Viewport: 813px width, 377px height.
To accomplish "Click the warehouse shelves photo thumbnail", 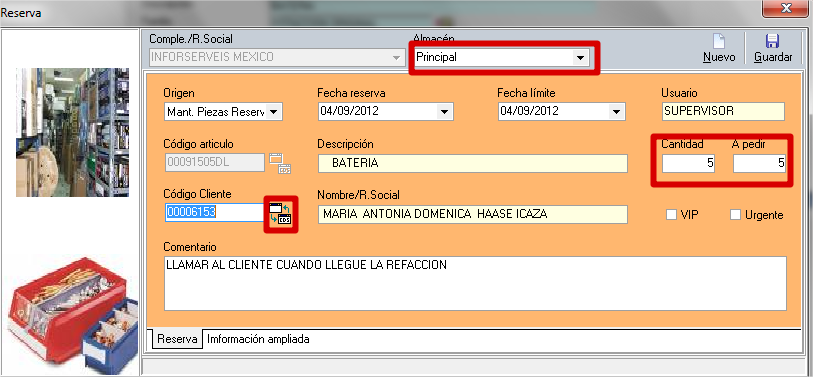I will click(x=73, y=132).
